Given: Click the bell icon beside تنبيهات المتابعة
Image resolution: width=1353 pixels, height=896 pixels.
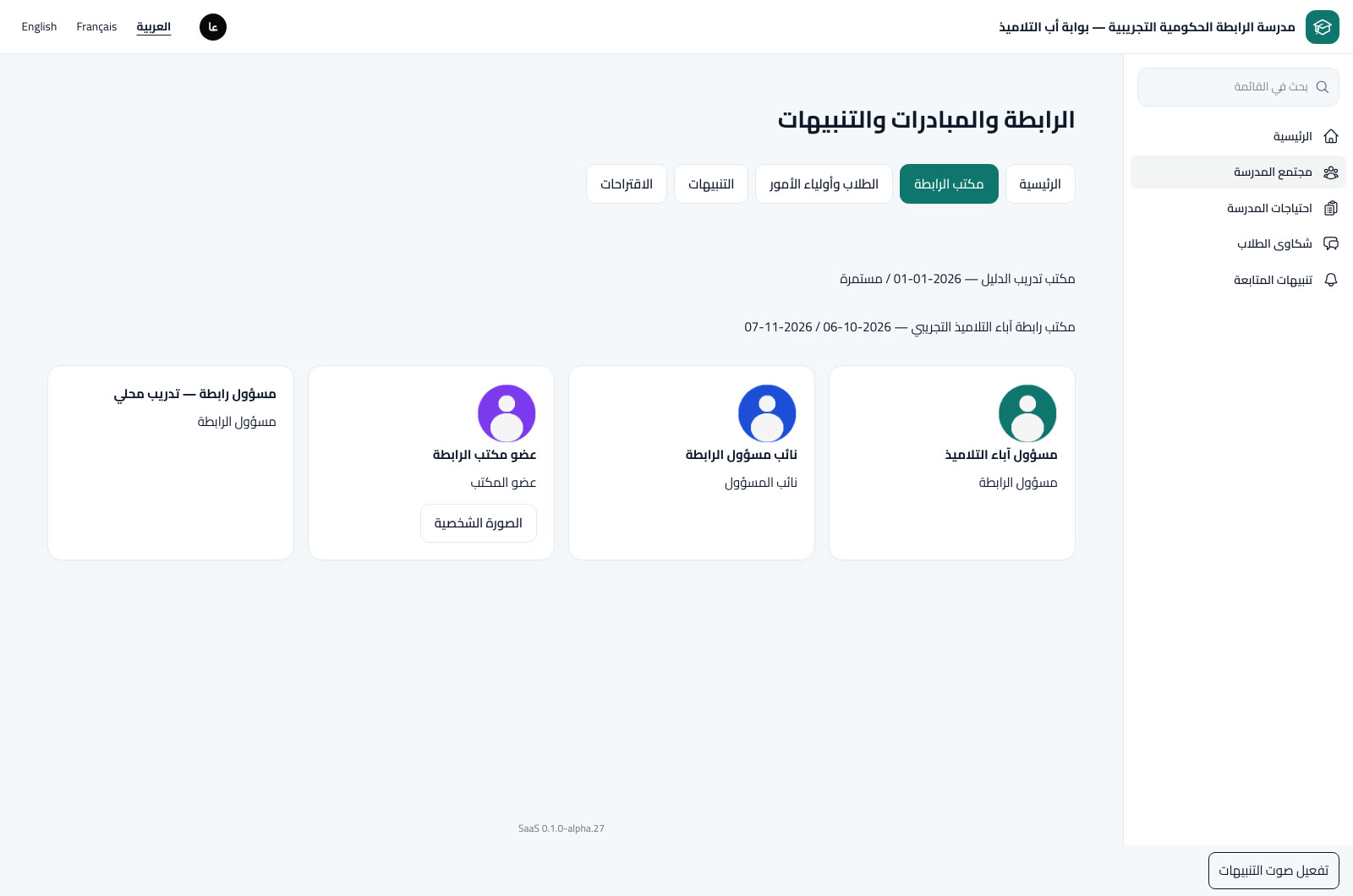Looking at the screenshot, I should 1331,280.
